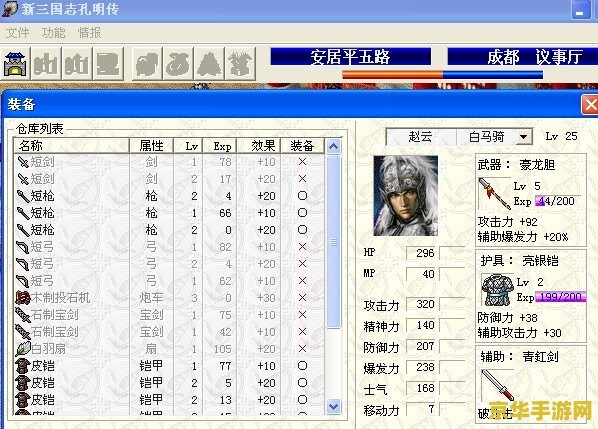The height and width of the screenshot is (429, 598).
Task: Click the 安居平五路 chapter progress bar
Action: coord(442,75)
